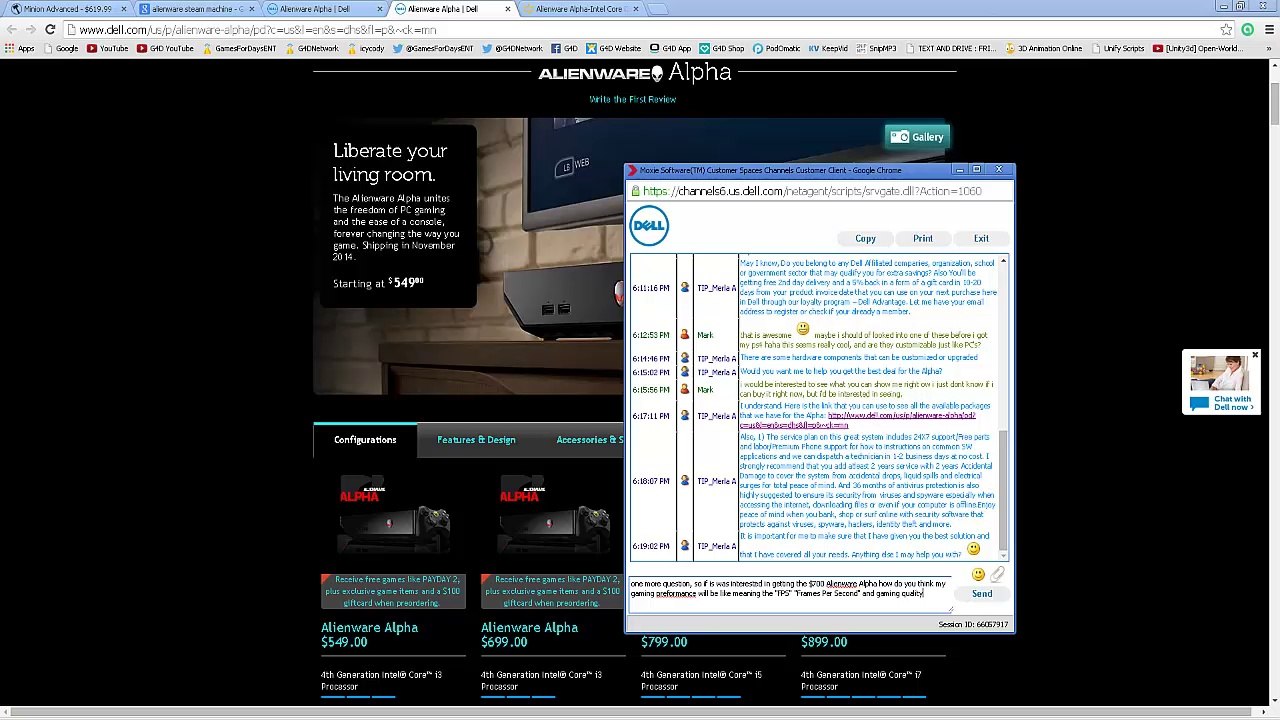Select the Configurations tab

pyautogui.click(x=365, y=440)
